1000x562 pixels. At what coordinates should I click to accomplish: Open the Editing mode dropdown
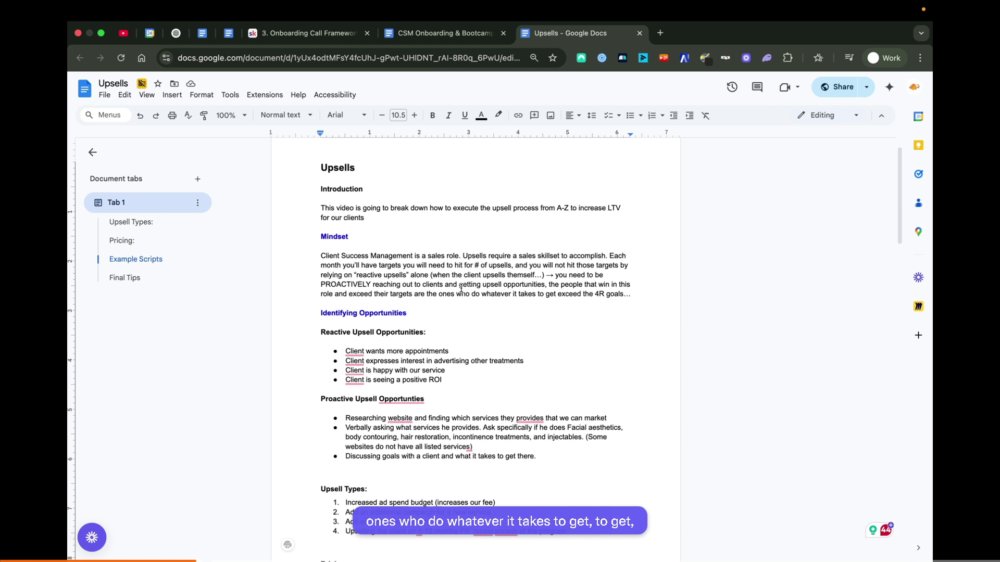828,115
